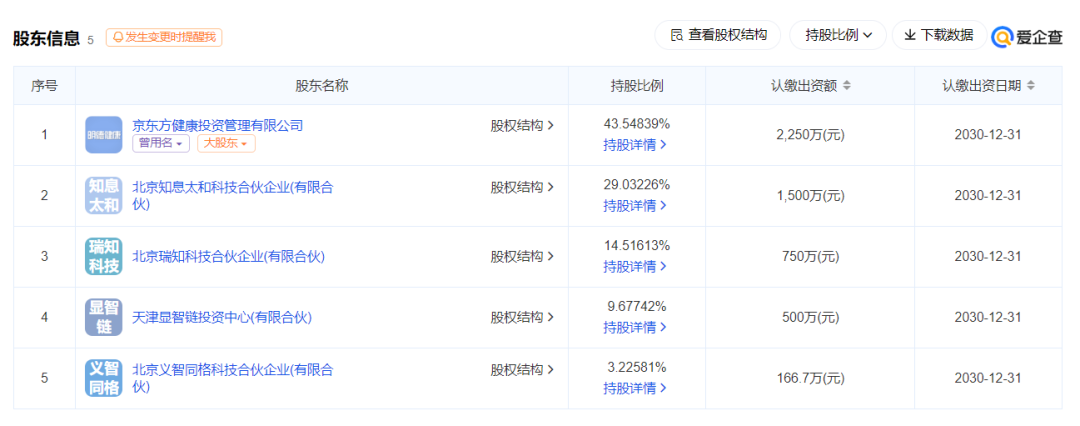The image size is (1080, 426).
Task: Click the 序号 column header
Action: pyautogui.click(x=44, y=86)
